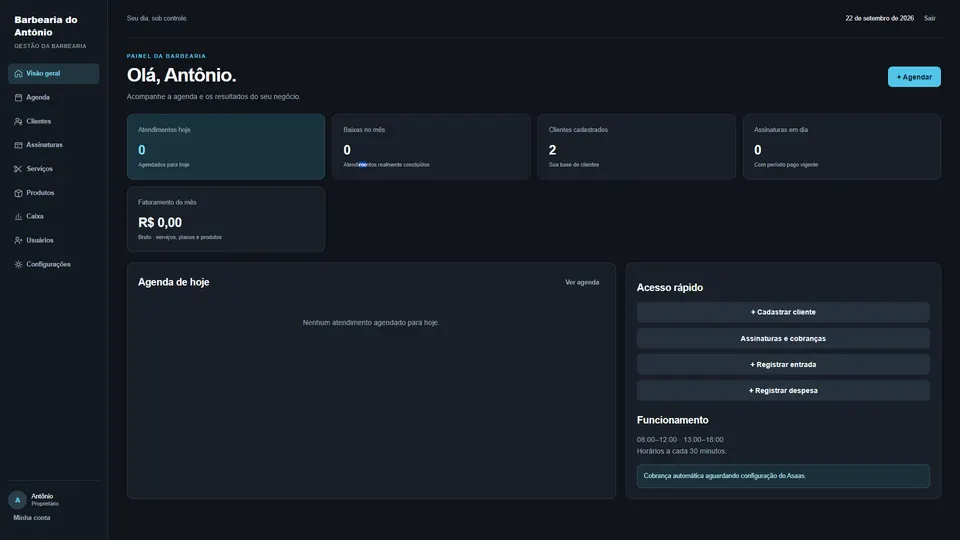This screenshot has width=960, height=540.
Task: Select the Baixas no mês card
Action: (x=431, y=147)
